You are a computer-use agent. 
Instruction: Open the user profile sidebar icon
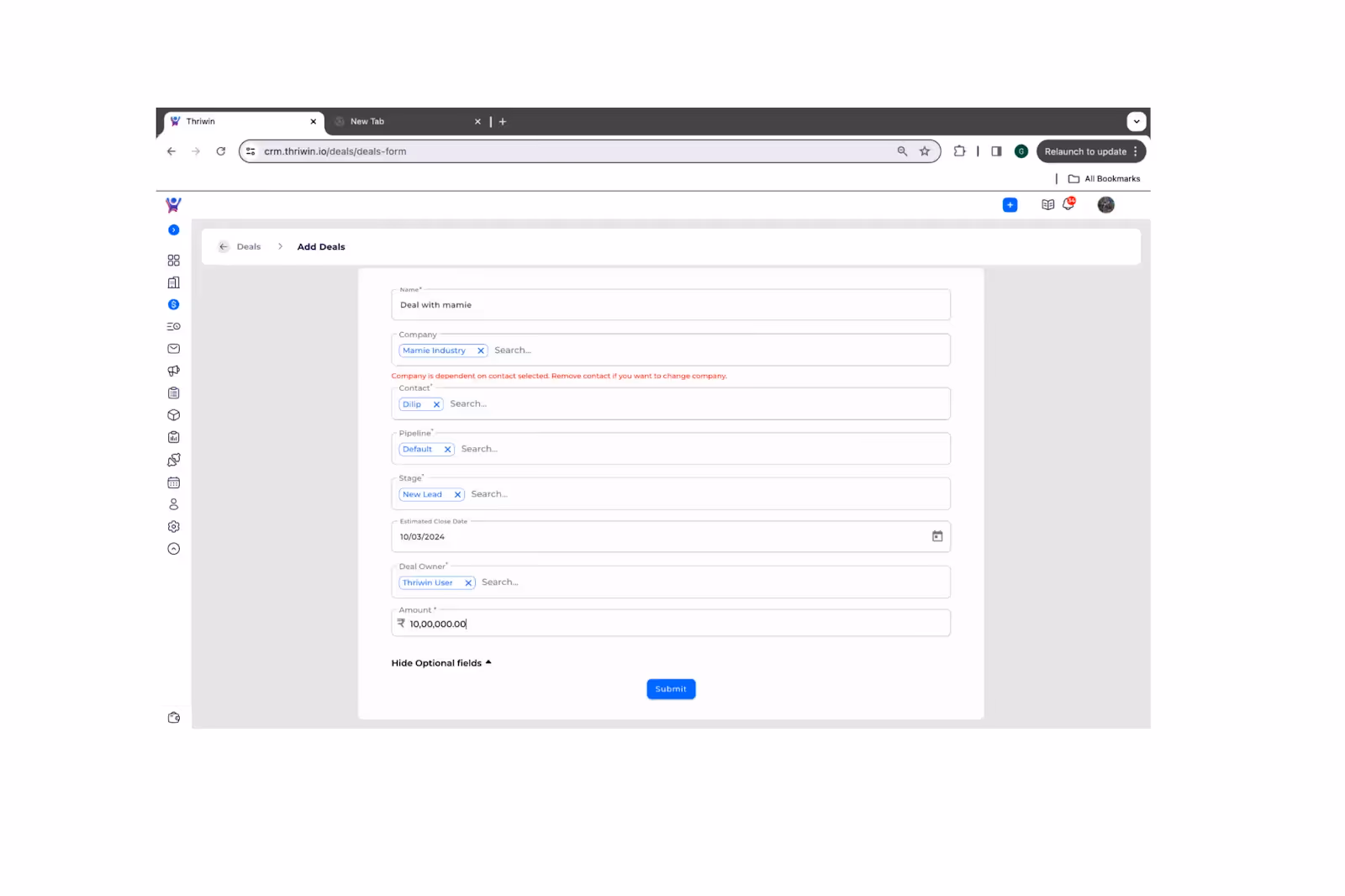173,504
